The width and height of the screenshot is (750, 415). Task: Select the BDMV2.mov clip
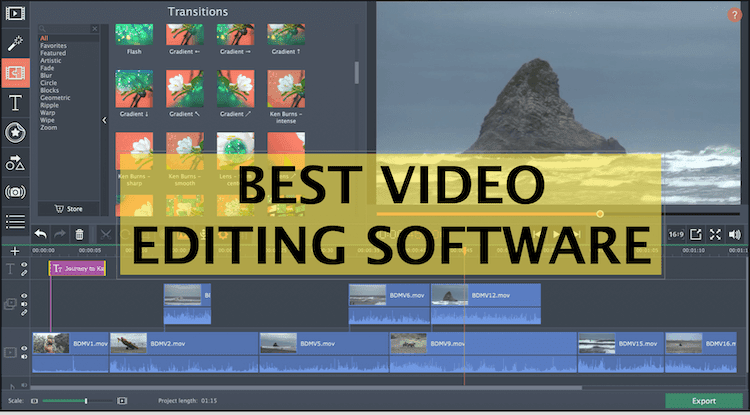184,353
